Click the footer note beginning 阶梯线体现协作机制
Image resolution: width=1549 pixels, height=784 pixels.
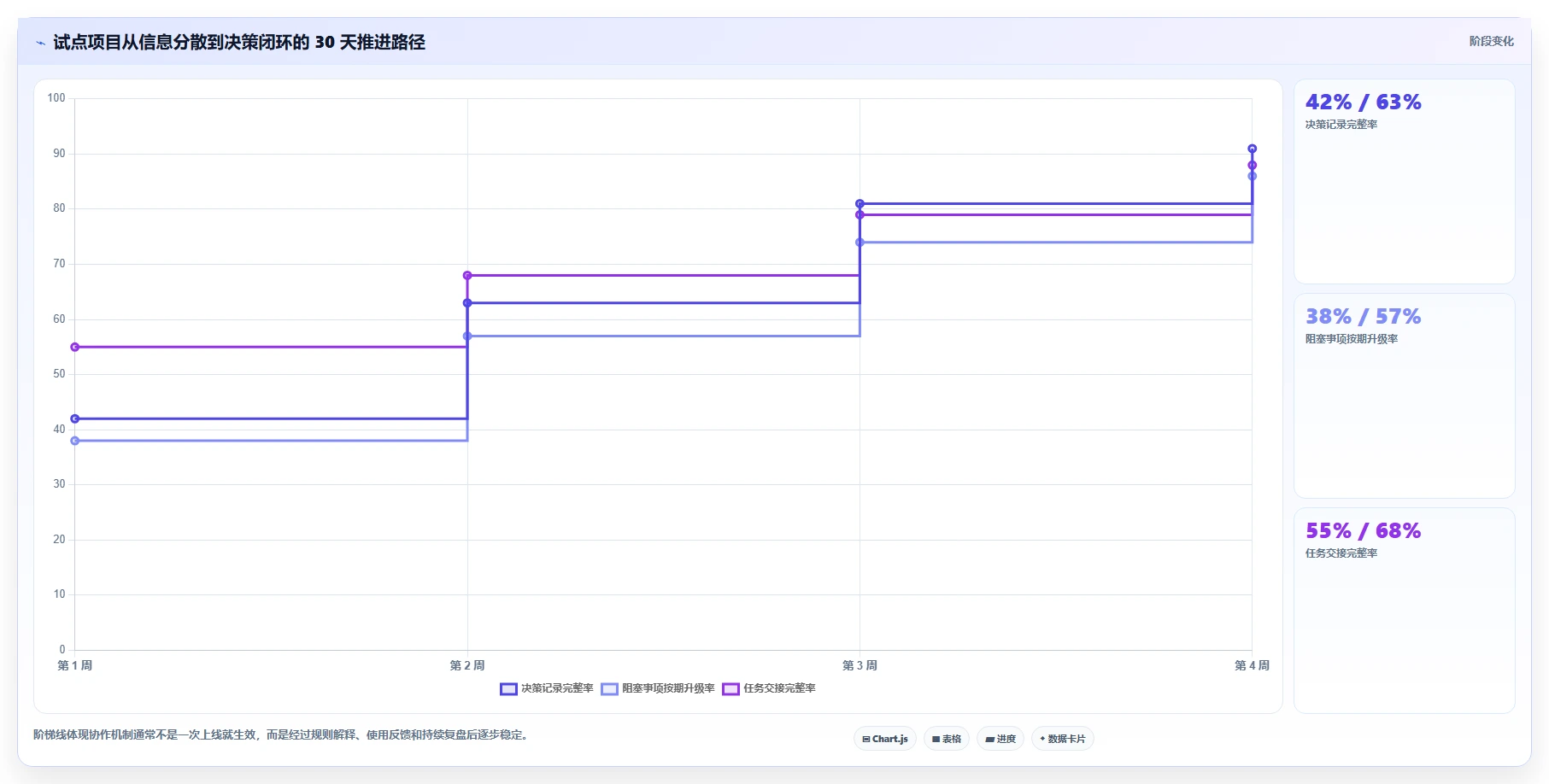coord(281,734)
